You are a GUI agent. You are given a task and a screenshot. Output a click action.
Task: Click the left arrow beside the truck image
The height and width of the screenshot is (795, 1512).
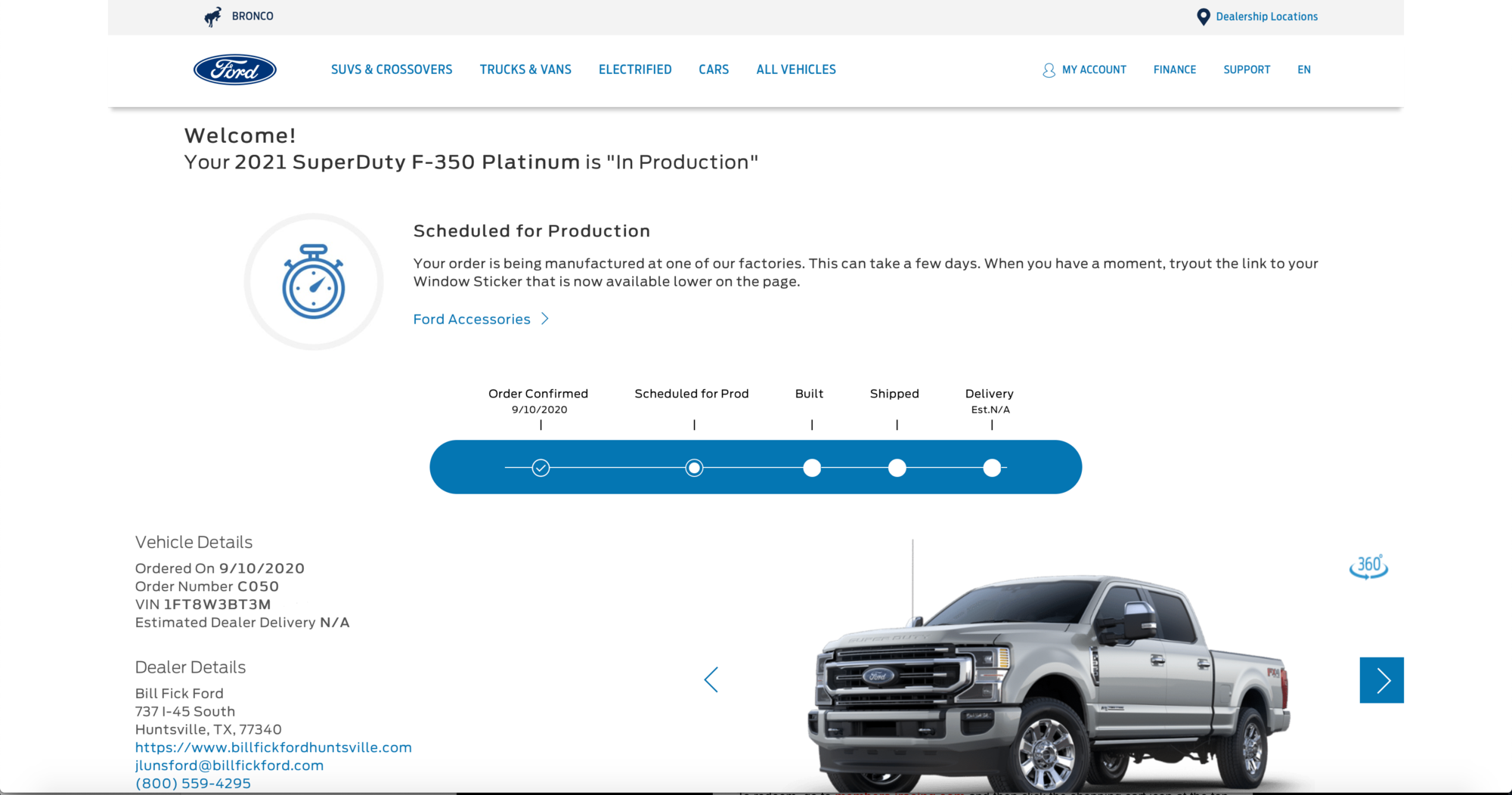pos(711,679)
